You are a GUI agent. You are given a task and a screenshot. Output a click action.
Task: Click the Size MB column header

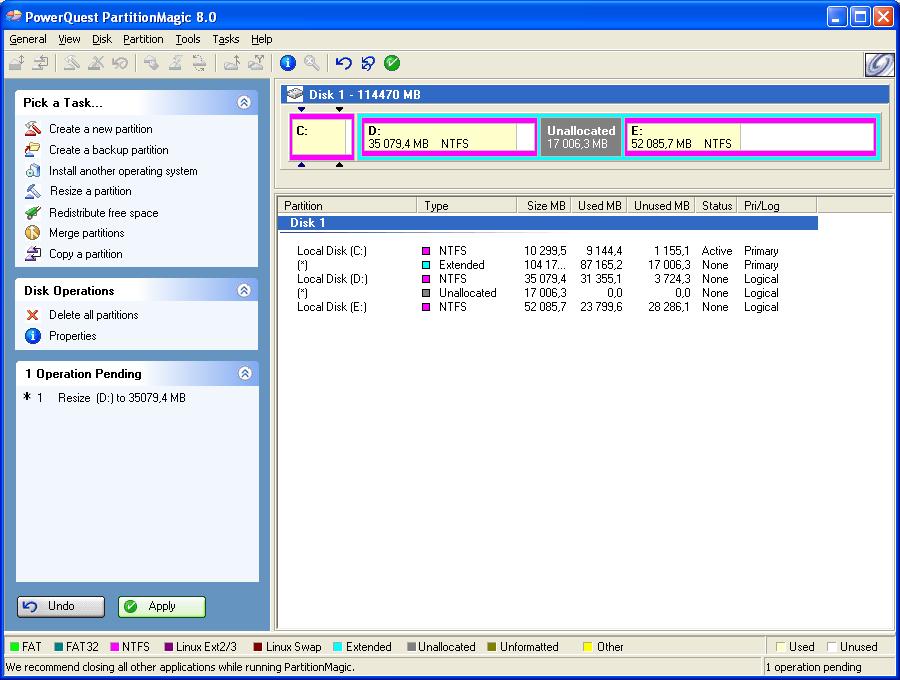(544, 205)
